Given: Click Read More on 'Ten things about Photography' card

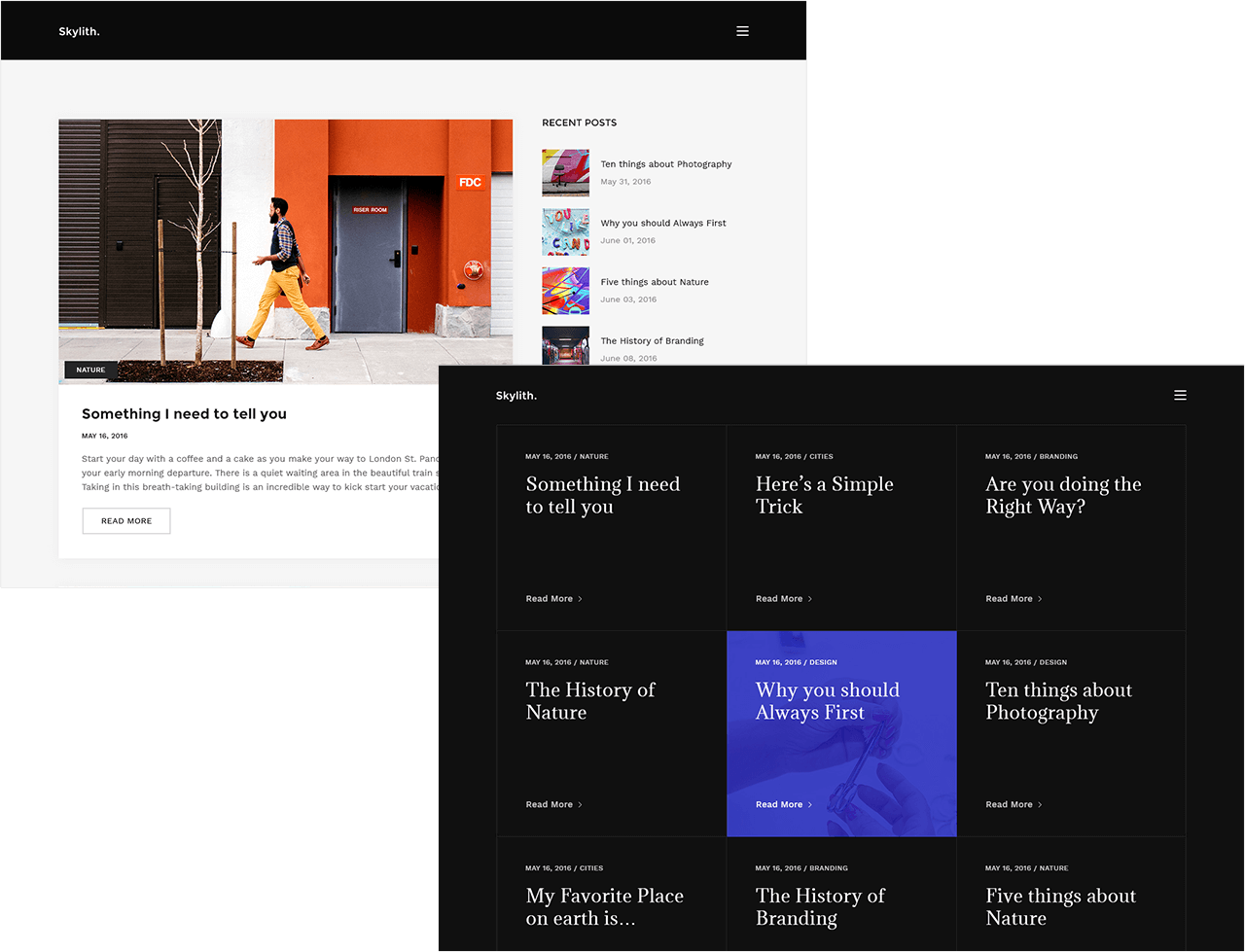Looking at the screenshot, I should (x=1014, y=805).
